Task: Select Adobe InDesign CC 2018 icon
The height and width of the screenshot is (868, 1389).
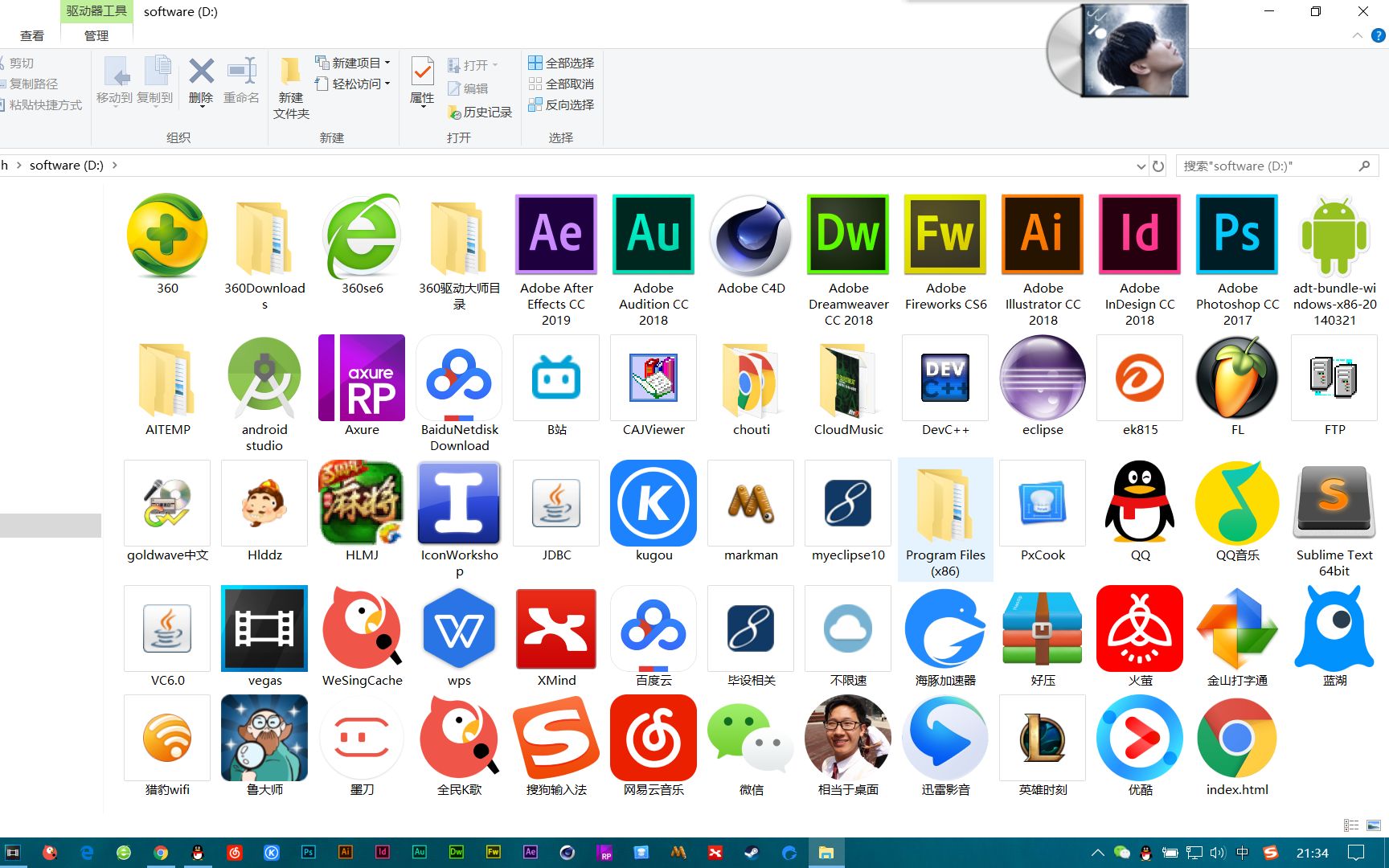Action: pyautogui.click(x=1140, y=235)
